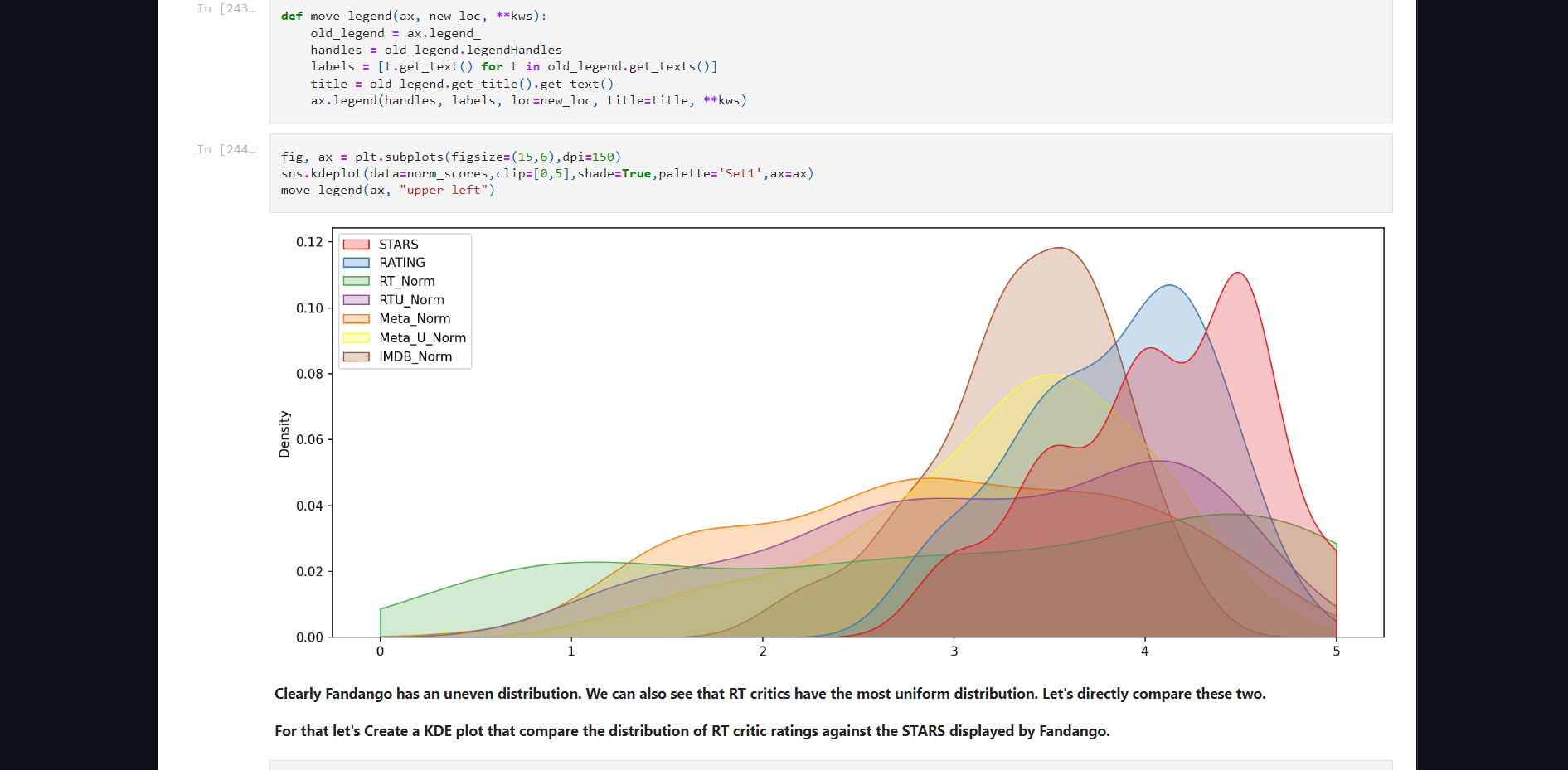Select the In [243] cell prompt
Viewport: 1568px width, 770px height.
(x=226, y=9)
